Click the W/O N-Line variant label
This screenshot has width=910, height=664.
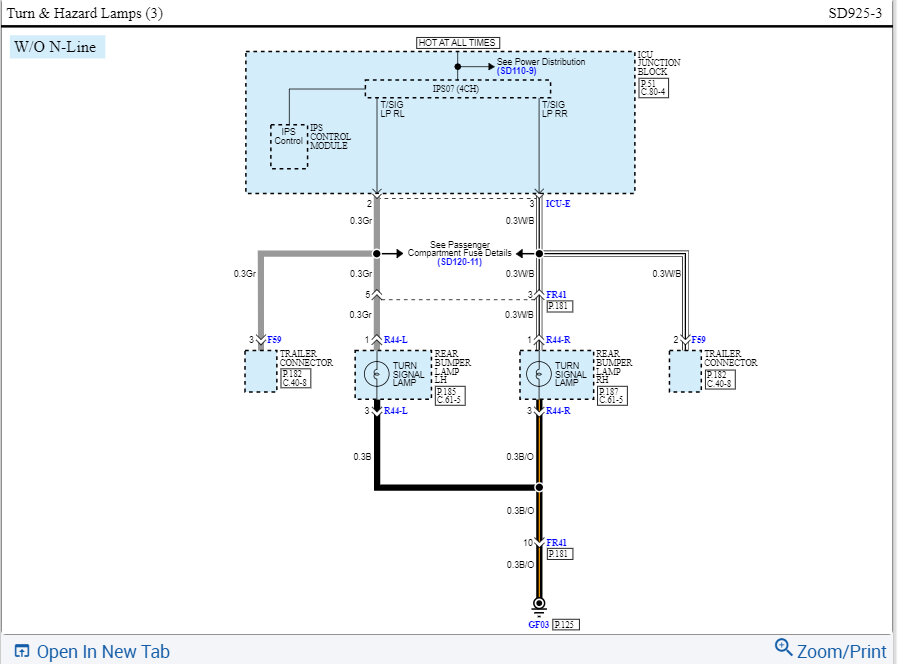tap(57, 47)
